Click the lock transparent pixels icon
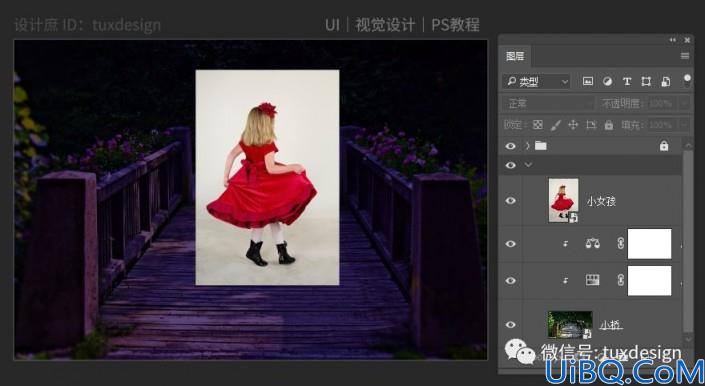The width and height of the screenshot is (705, 386). point(538,125)
